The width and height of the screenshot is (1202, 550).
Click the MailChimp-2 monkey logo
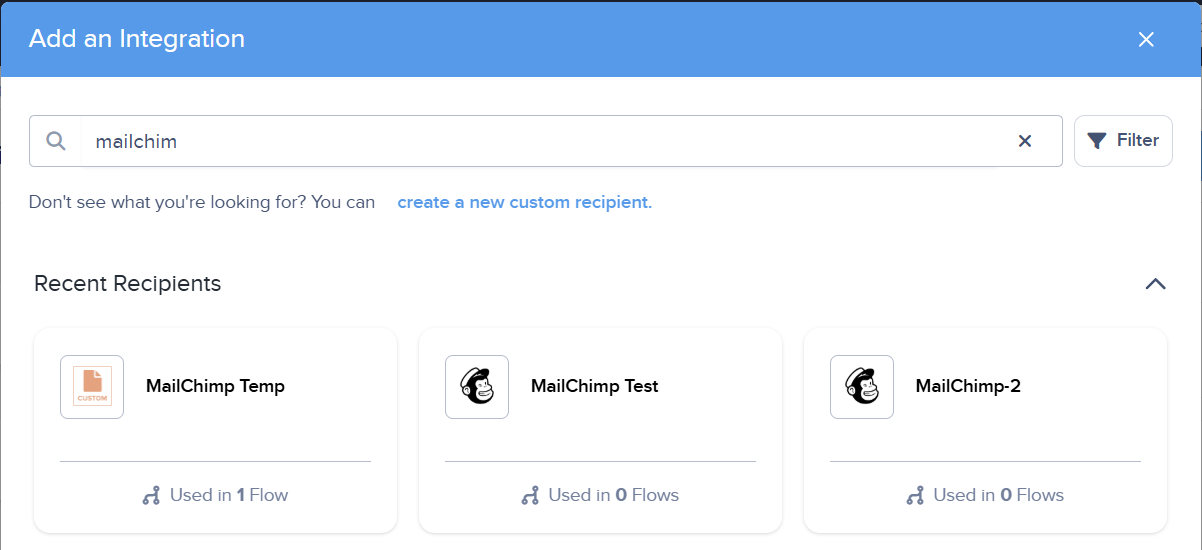862,387
